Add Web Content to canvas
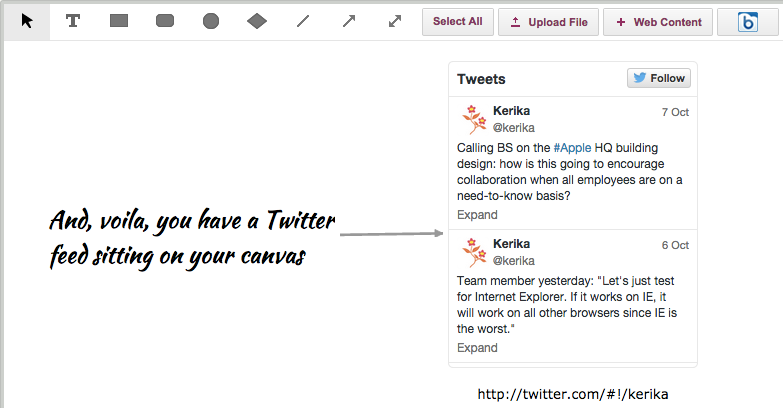This screenshot has height=408, width=783. (658, 22)
